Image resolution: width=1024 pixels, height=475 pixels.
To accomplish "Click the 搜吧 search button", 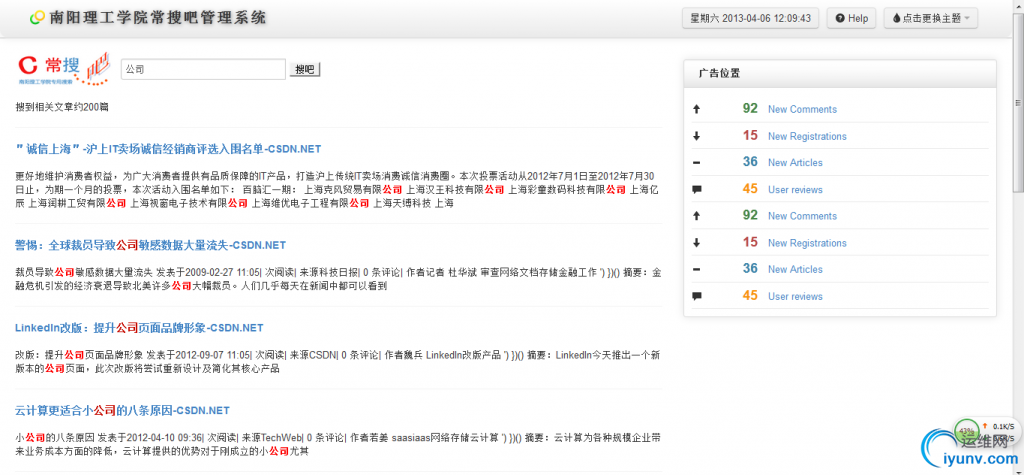I will (x=305, y=69).
